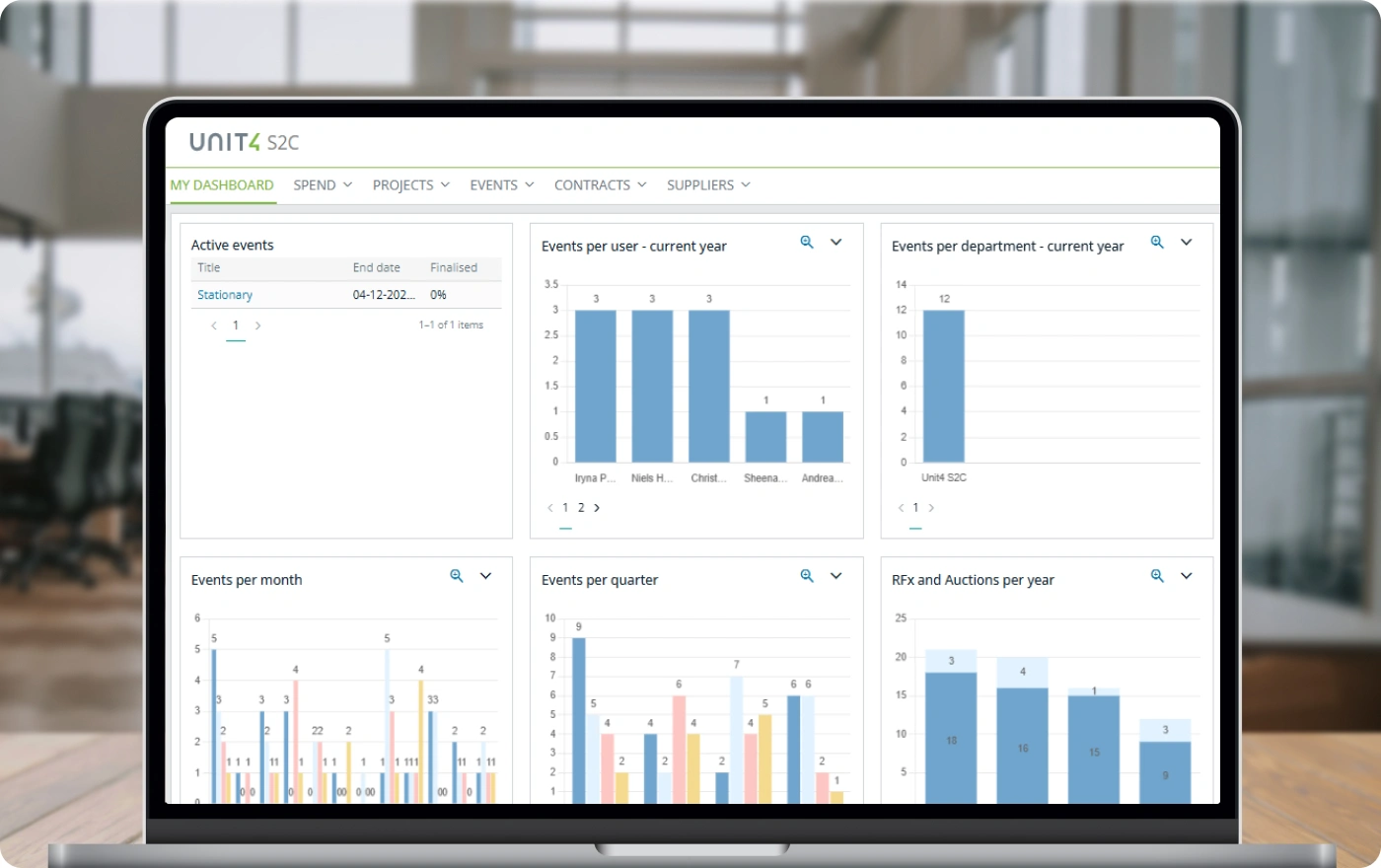Select page 1 in Events per department pager

pyautogui.click(x=915, y=508)
